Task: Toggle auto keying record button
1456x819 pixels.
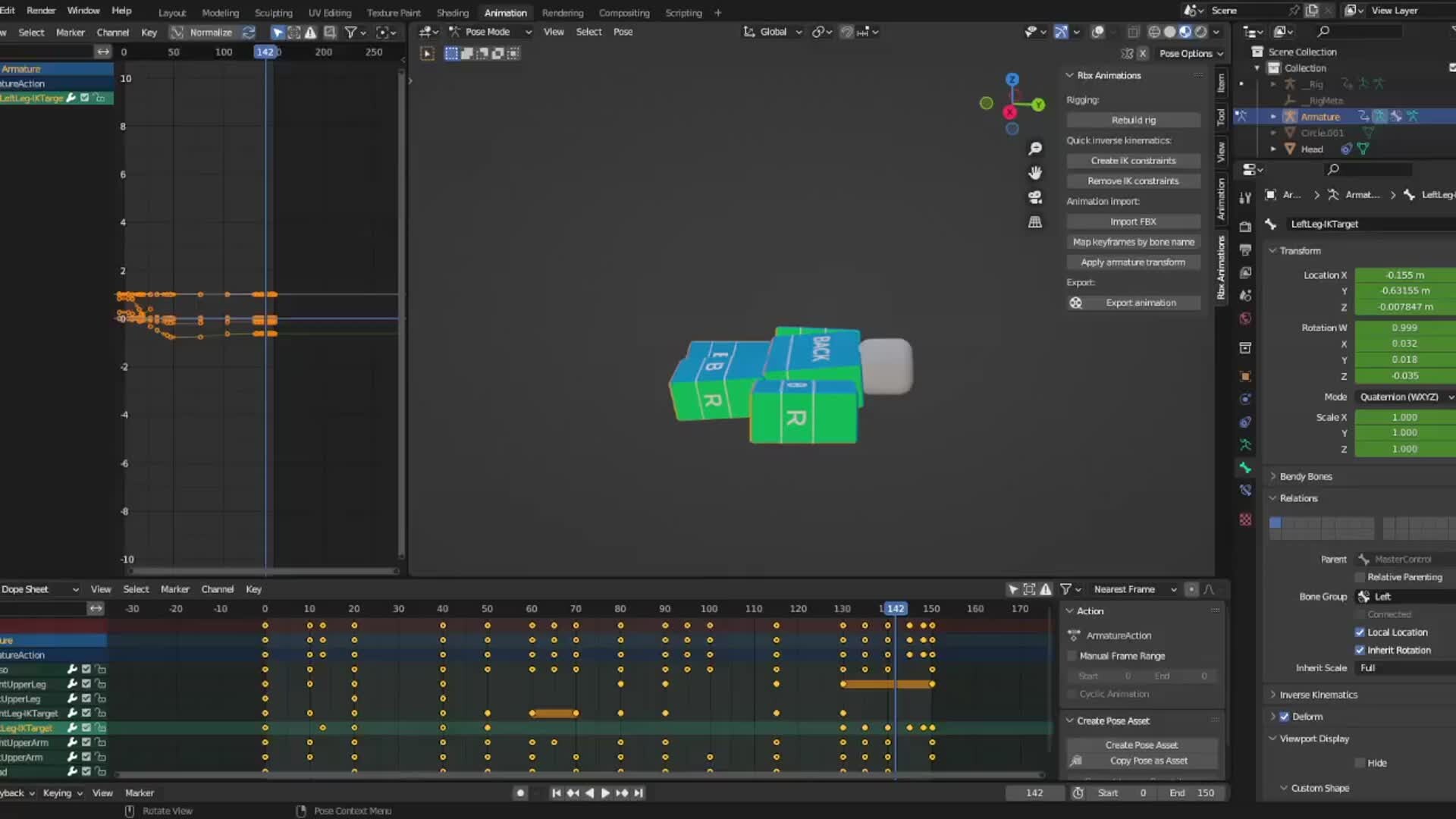Action: (520, 792)
